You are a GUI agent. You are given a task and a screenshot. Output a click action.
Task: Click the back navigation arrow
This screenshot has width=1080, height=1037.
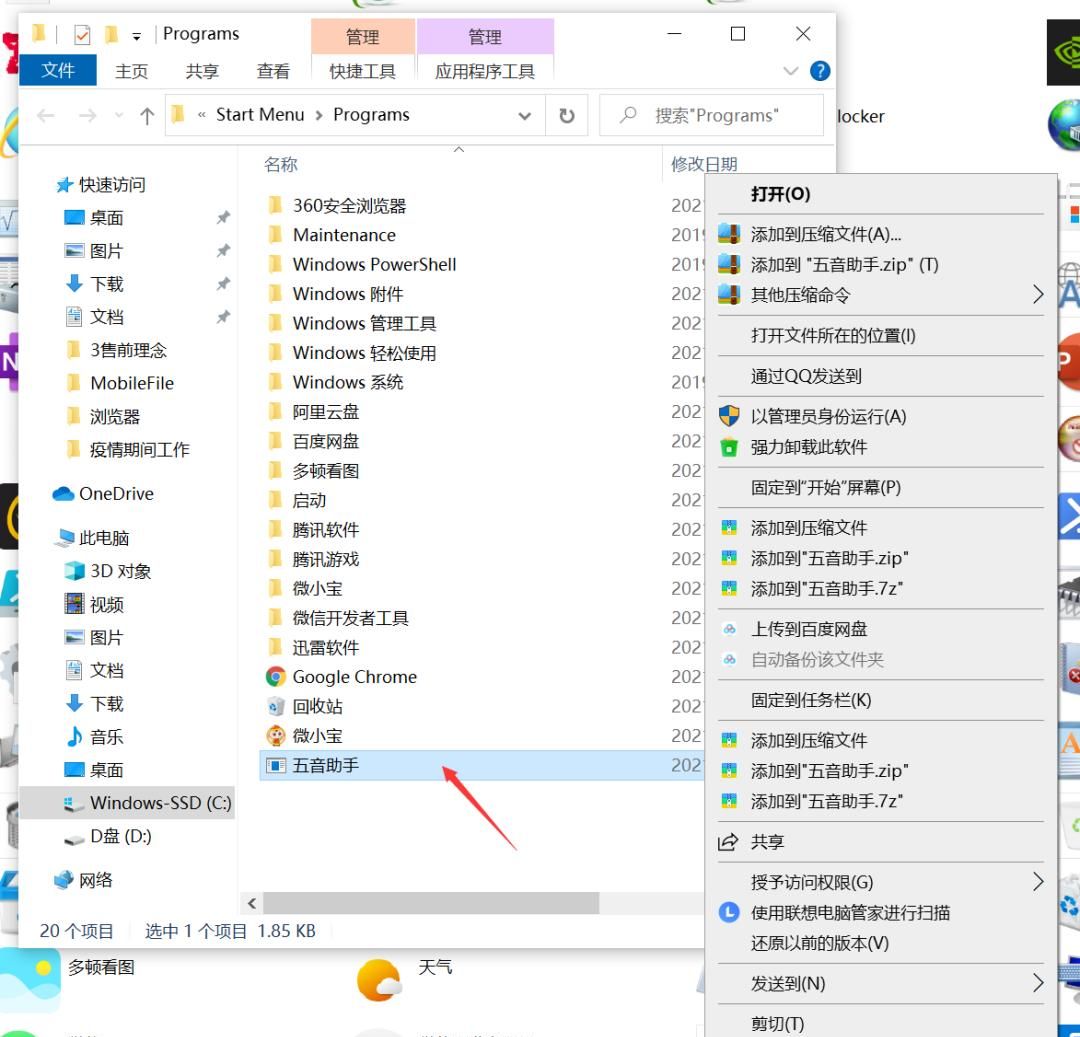point(46,116)
